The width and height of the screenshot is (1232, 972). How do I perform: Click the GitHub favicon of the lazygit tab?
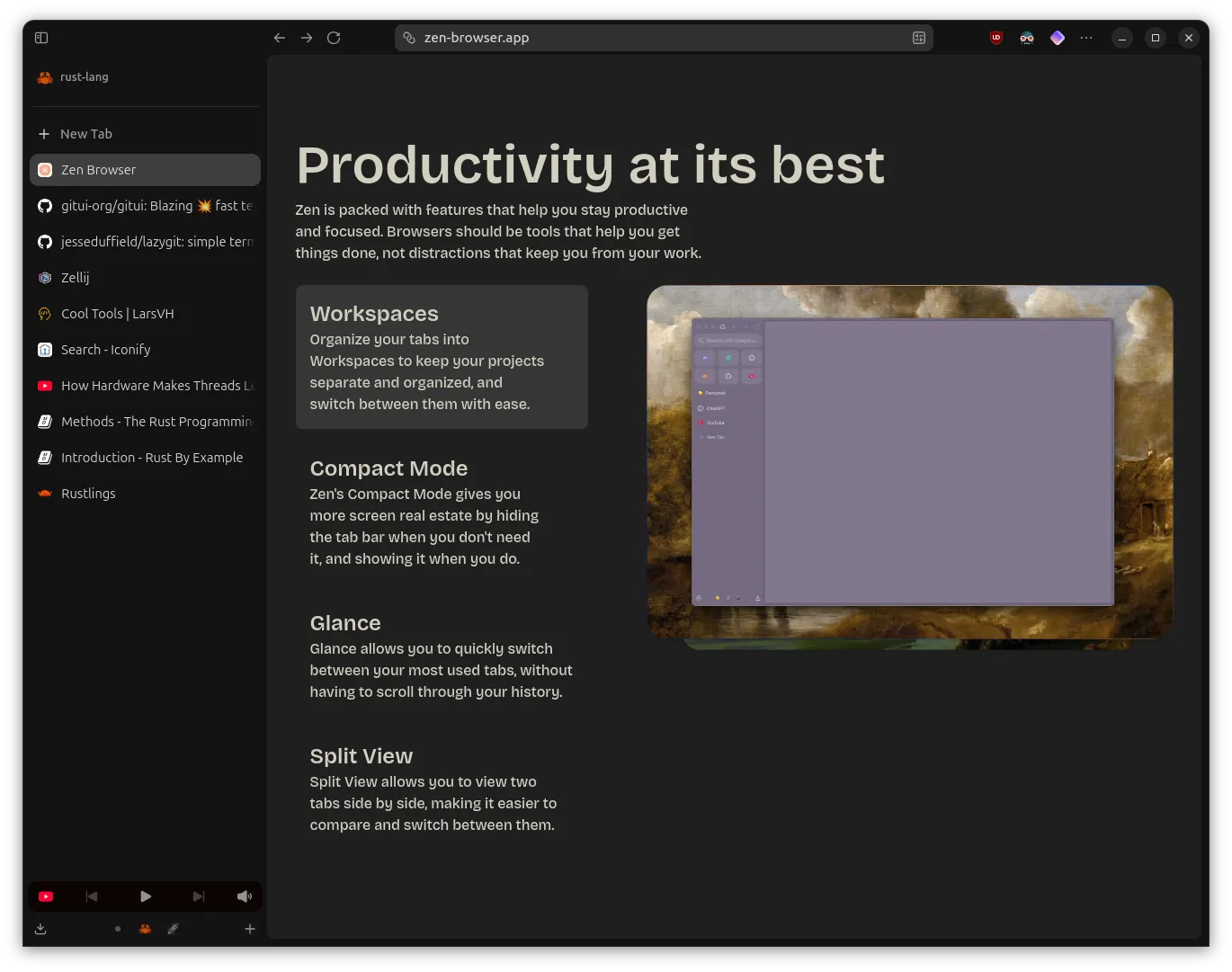(45, 242)
